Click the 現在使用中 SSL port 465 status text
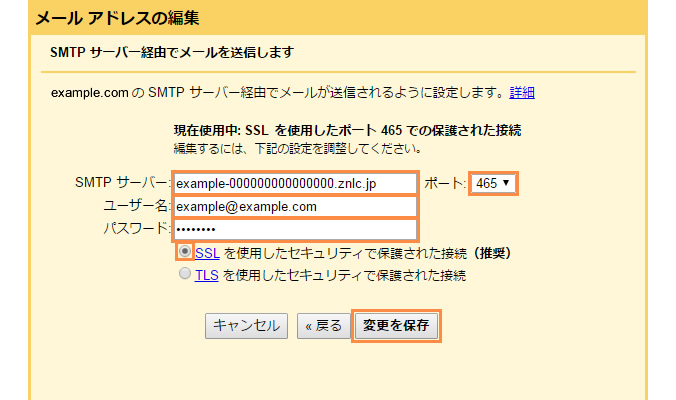The image size is (676, 400). 347,130
